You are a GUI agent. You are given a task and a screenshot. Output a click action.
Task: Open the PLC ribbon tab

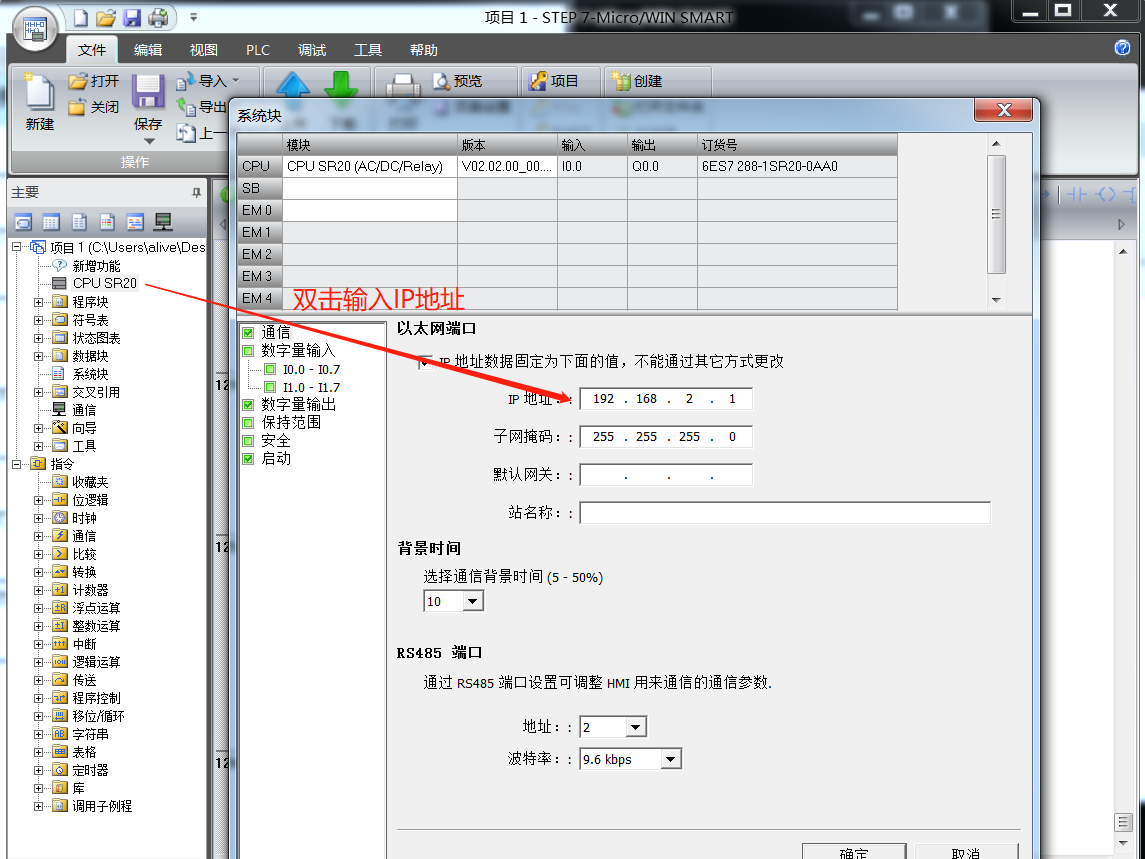tap(258, 50)
